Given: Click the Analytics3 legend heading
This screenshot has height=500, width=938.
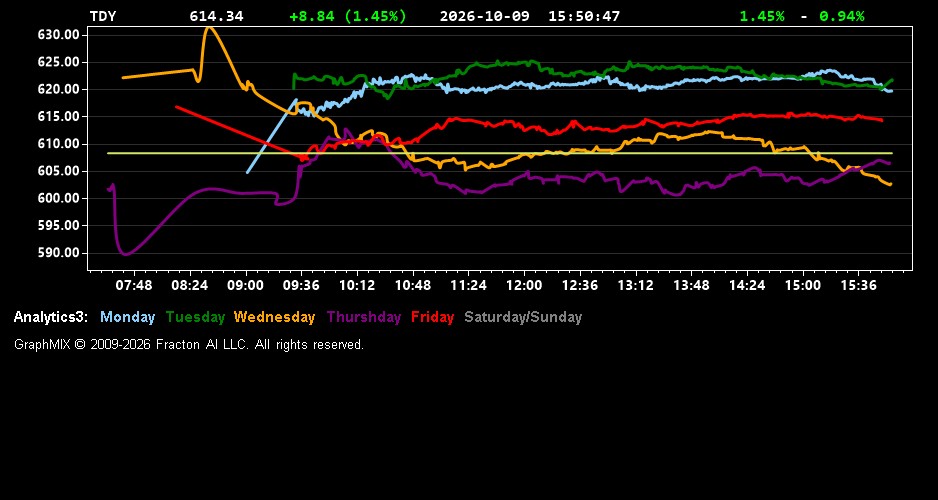Looking at the screenshot, I should coord(51,317).
